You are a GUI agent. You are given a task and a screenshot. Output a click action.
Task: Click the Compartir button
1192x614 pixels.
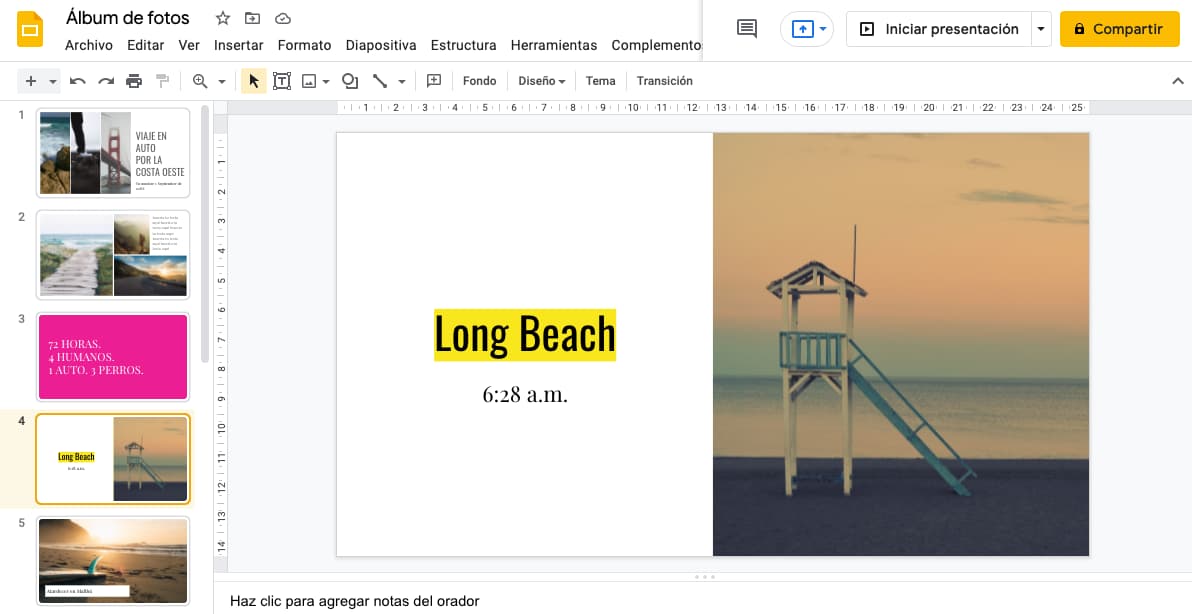[1119, 29]
